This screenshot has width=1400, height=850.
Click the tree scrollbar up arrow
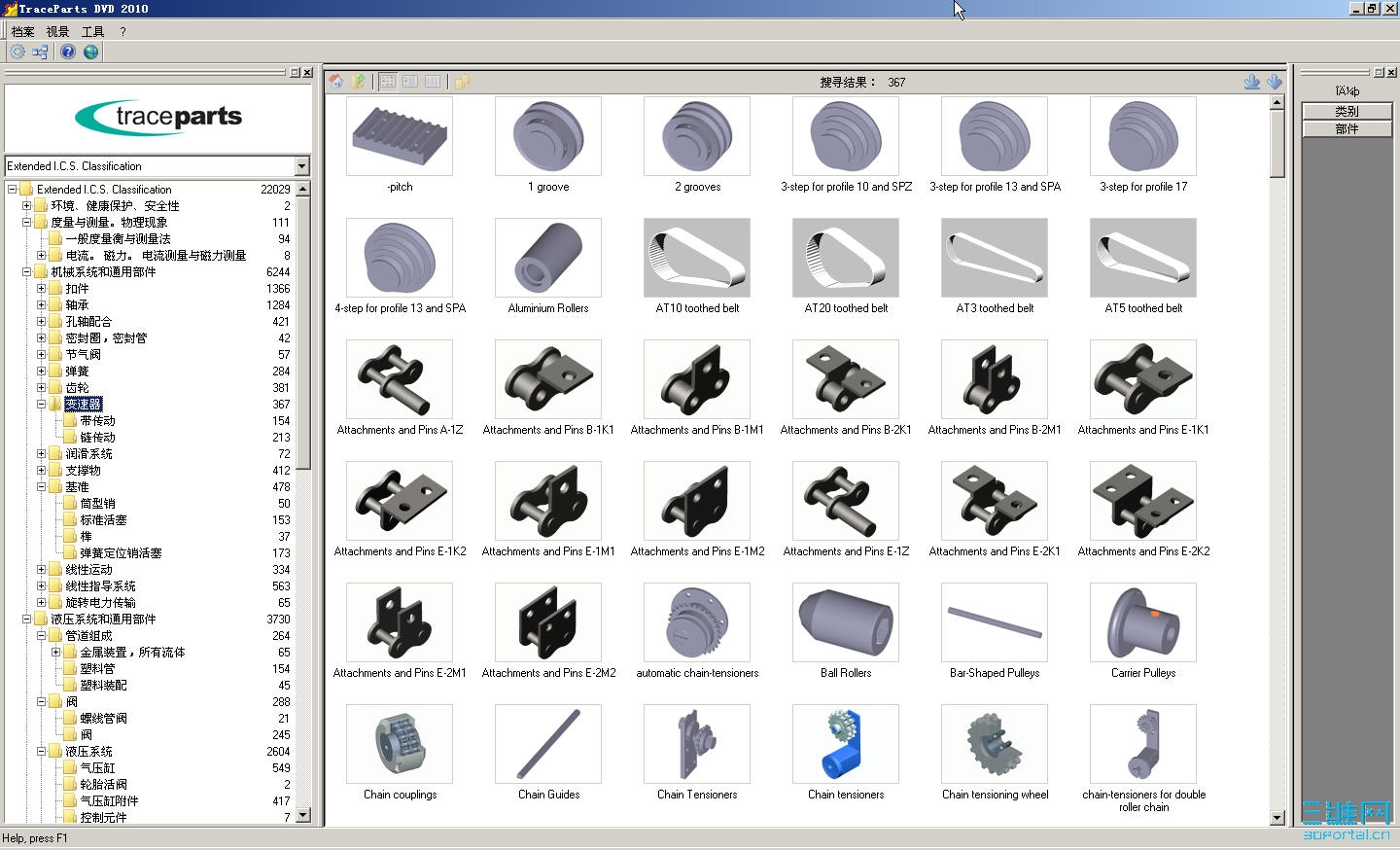tap(303, 189)
